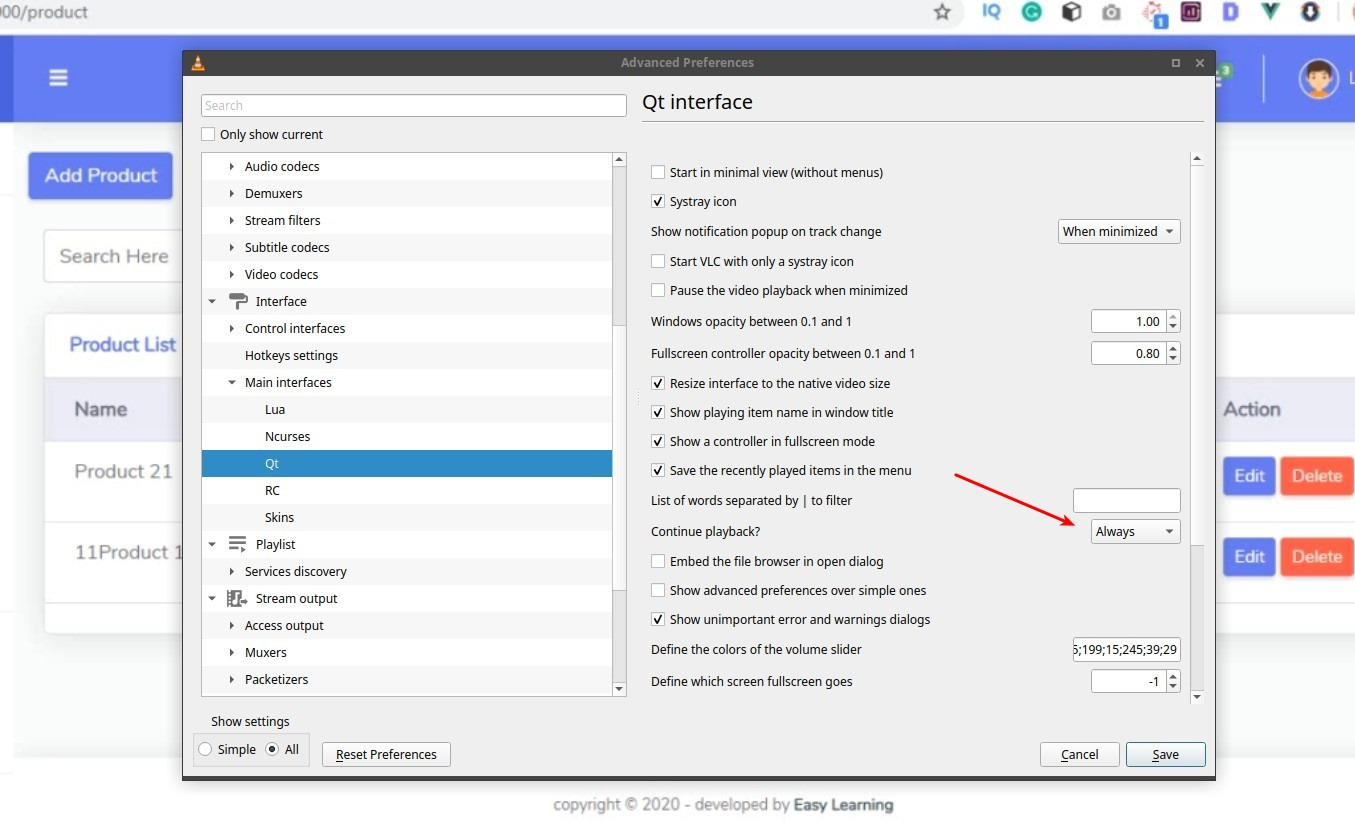
Task: Click the notification icon with green 3 badge
Action: click(x=1222, y=74)
